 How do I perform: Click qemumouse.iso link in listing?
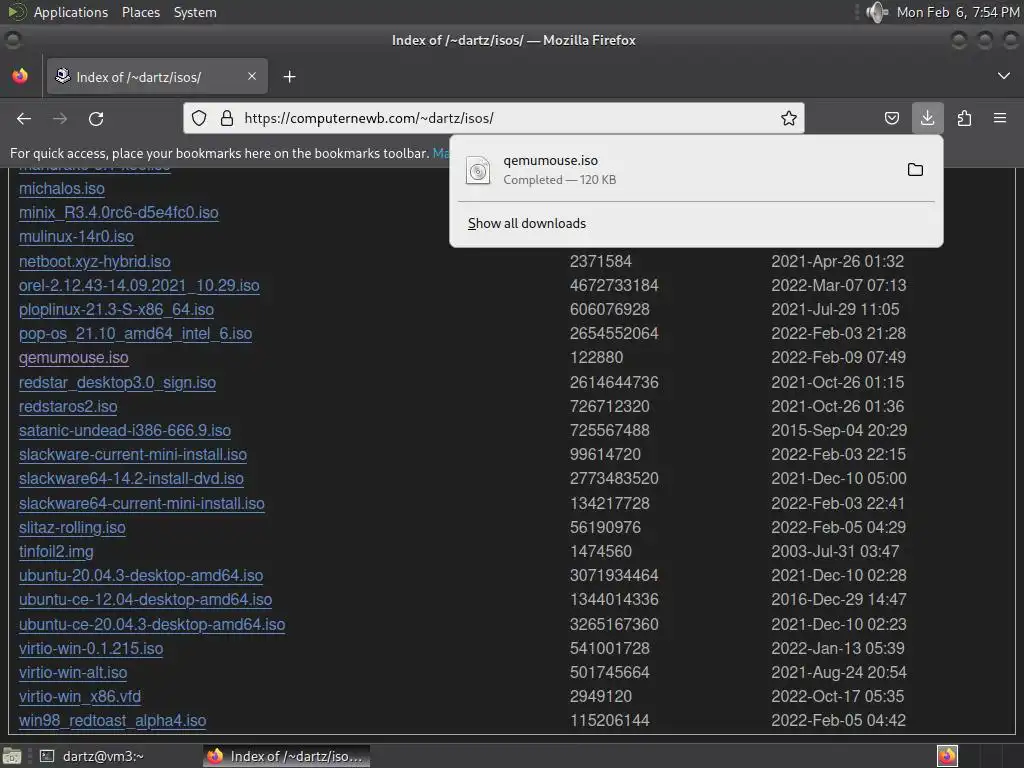tap(74, 358)
